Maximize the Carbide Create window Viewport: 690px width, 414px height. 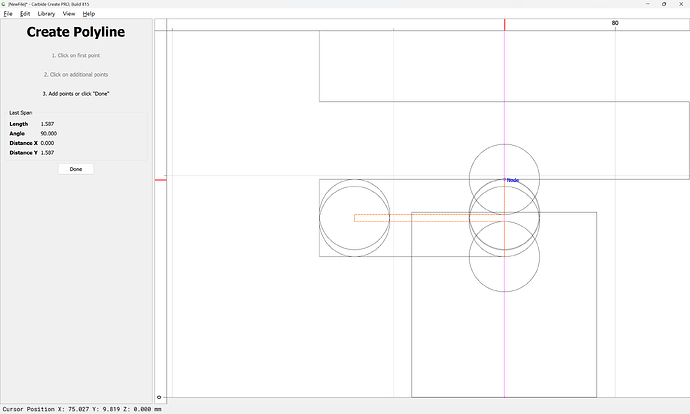(664, 4)
